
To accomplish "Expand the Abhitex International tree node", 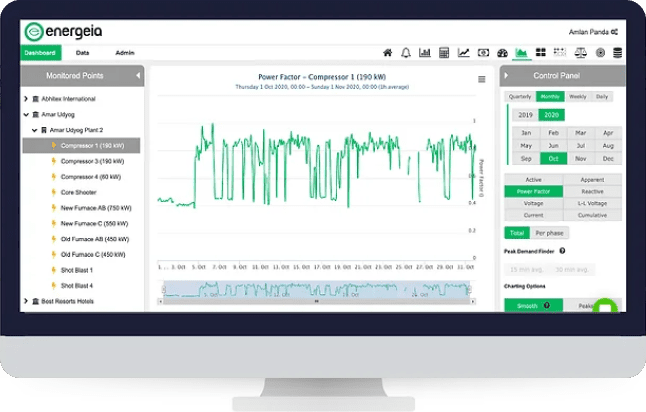I will [26, 100].
